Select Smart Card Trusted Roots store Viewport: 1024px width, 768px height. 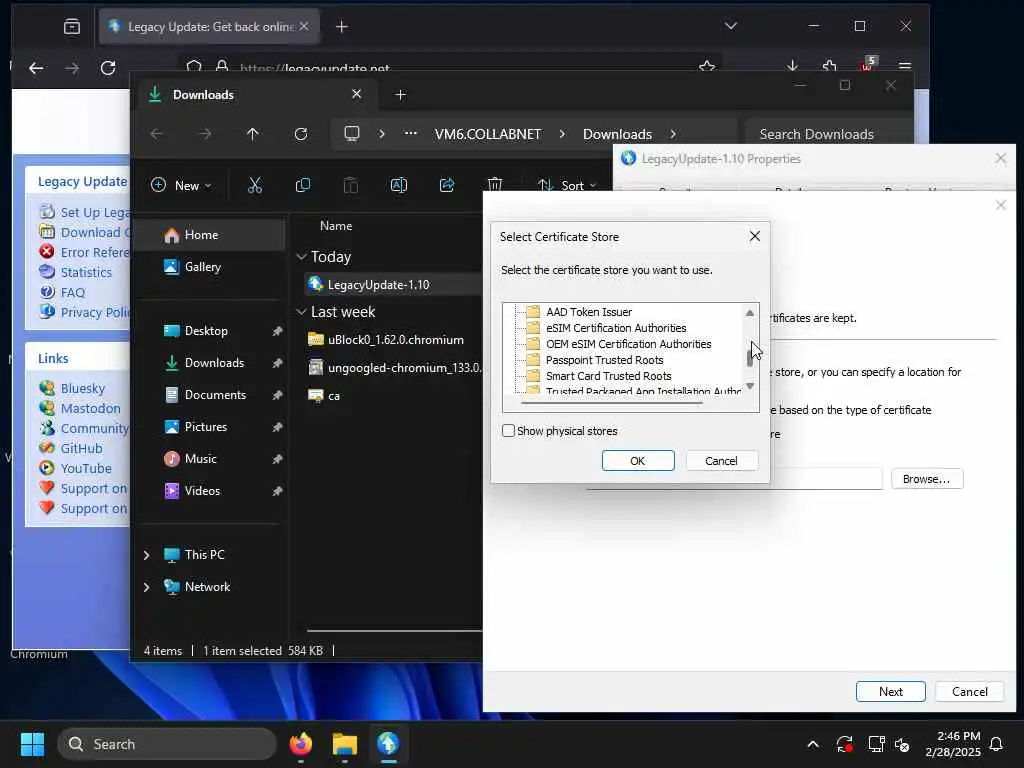(x=608, y=376)
